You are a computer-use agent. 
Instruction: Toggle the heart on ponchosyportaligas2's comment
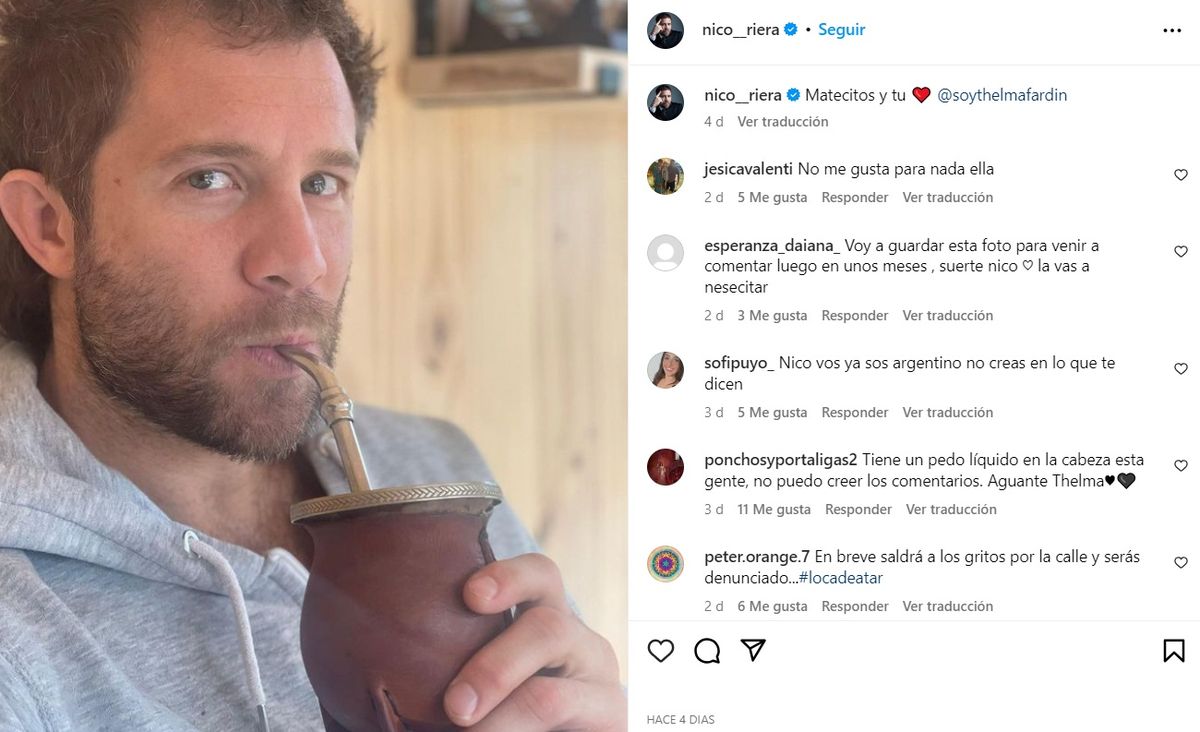(x=1181, y=465)
